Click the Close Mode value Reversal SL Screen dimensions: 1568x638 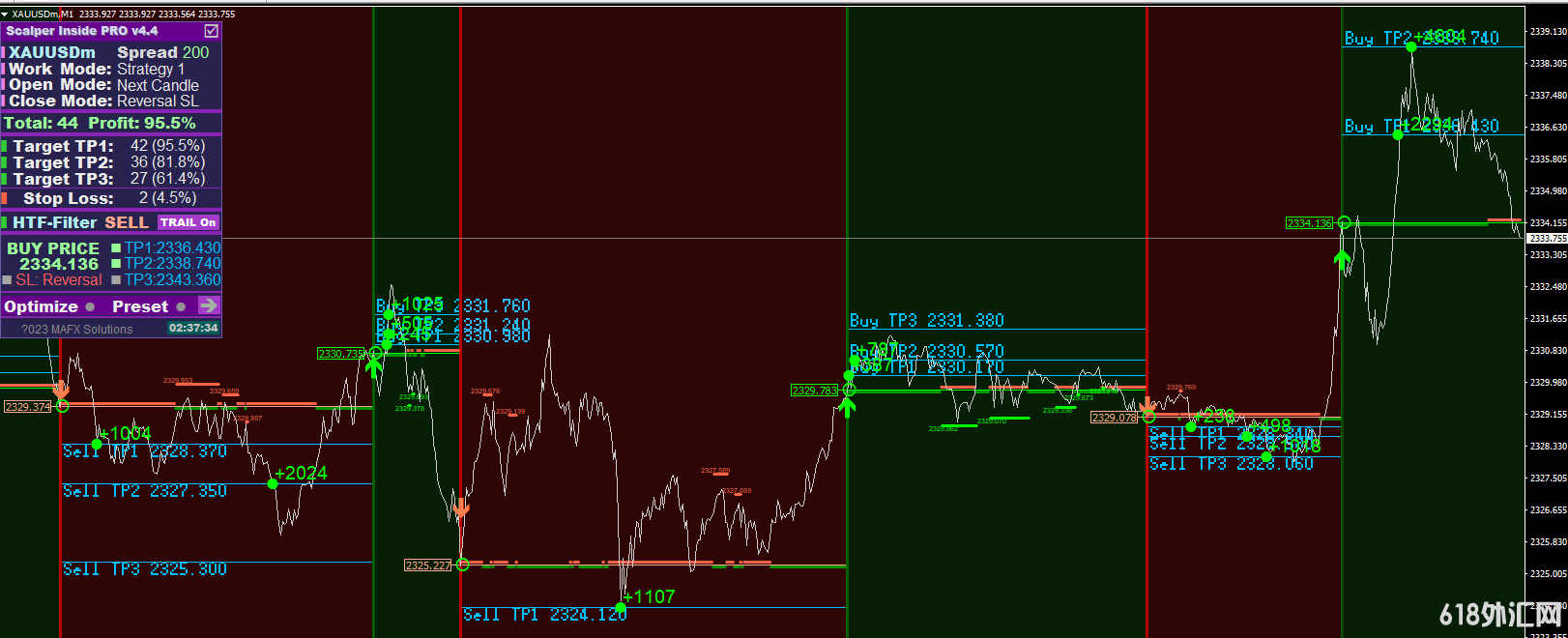[x=158, y=101]
